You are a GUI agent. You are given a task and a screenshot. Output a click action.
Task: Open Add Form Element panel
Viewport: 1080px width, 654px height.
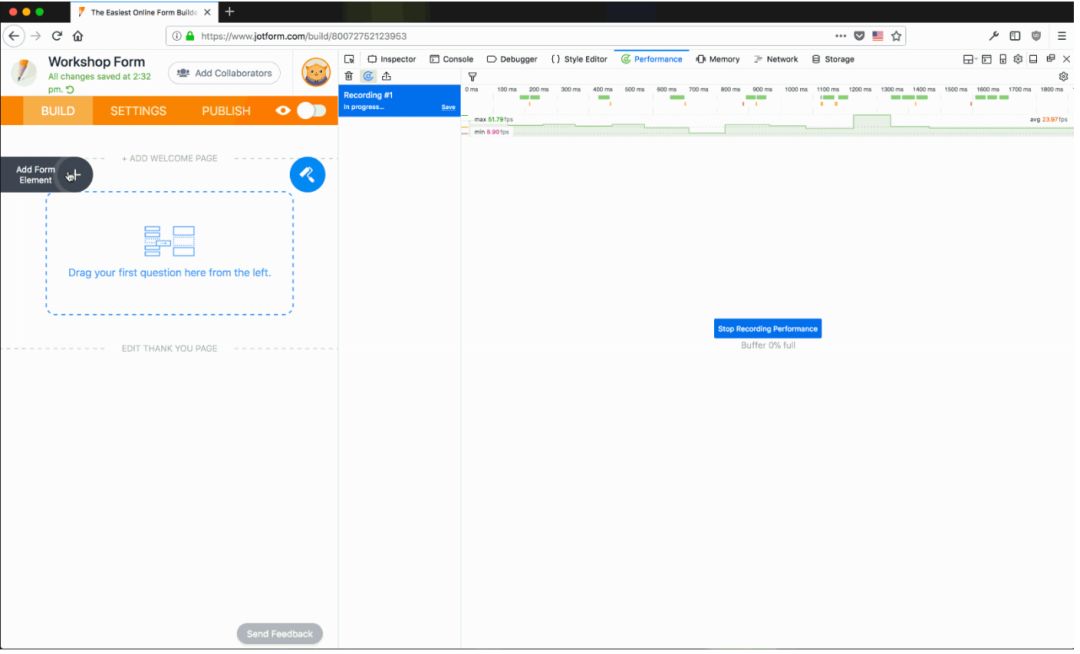coord(46,175)
